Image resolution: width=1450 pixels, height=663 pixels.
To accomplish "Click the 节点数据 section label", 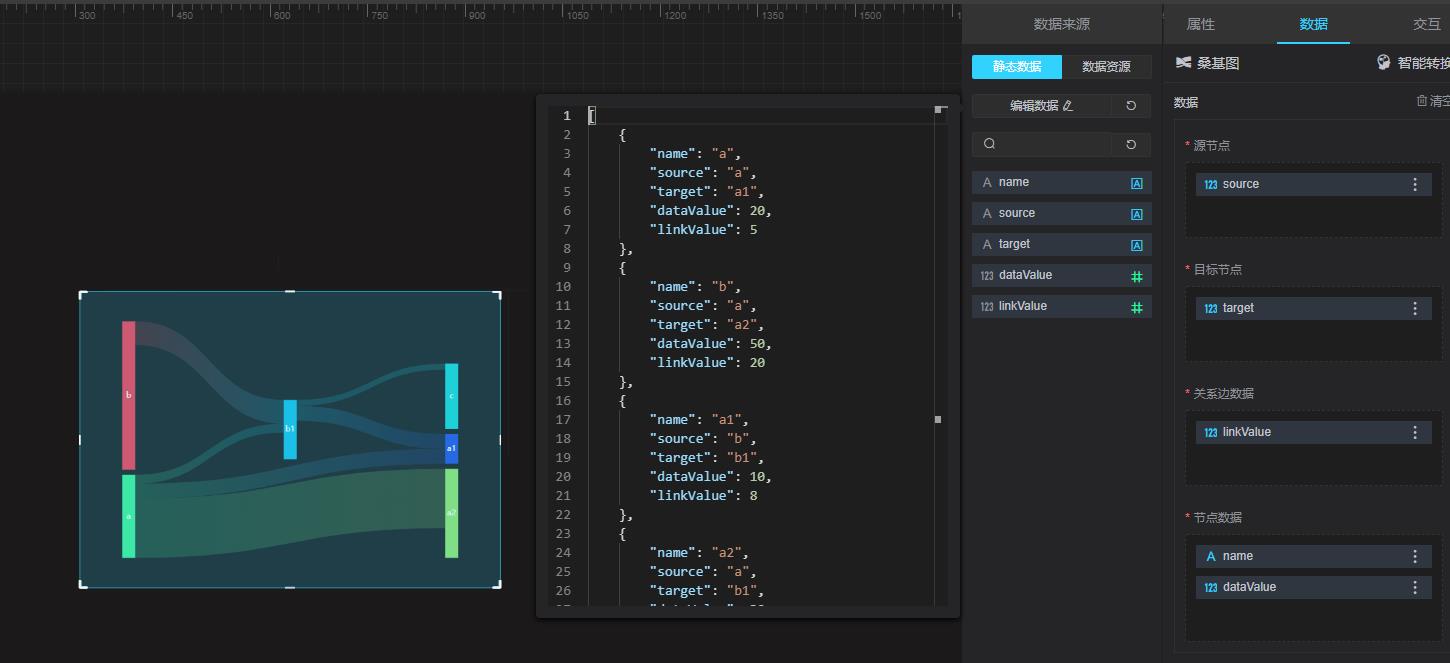I will click(x=1218, y=518).
